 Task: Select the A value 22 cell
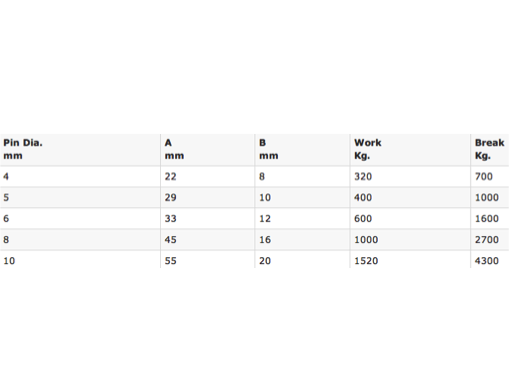click(207, 176)
